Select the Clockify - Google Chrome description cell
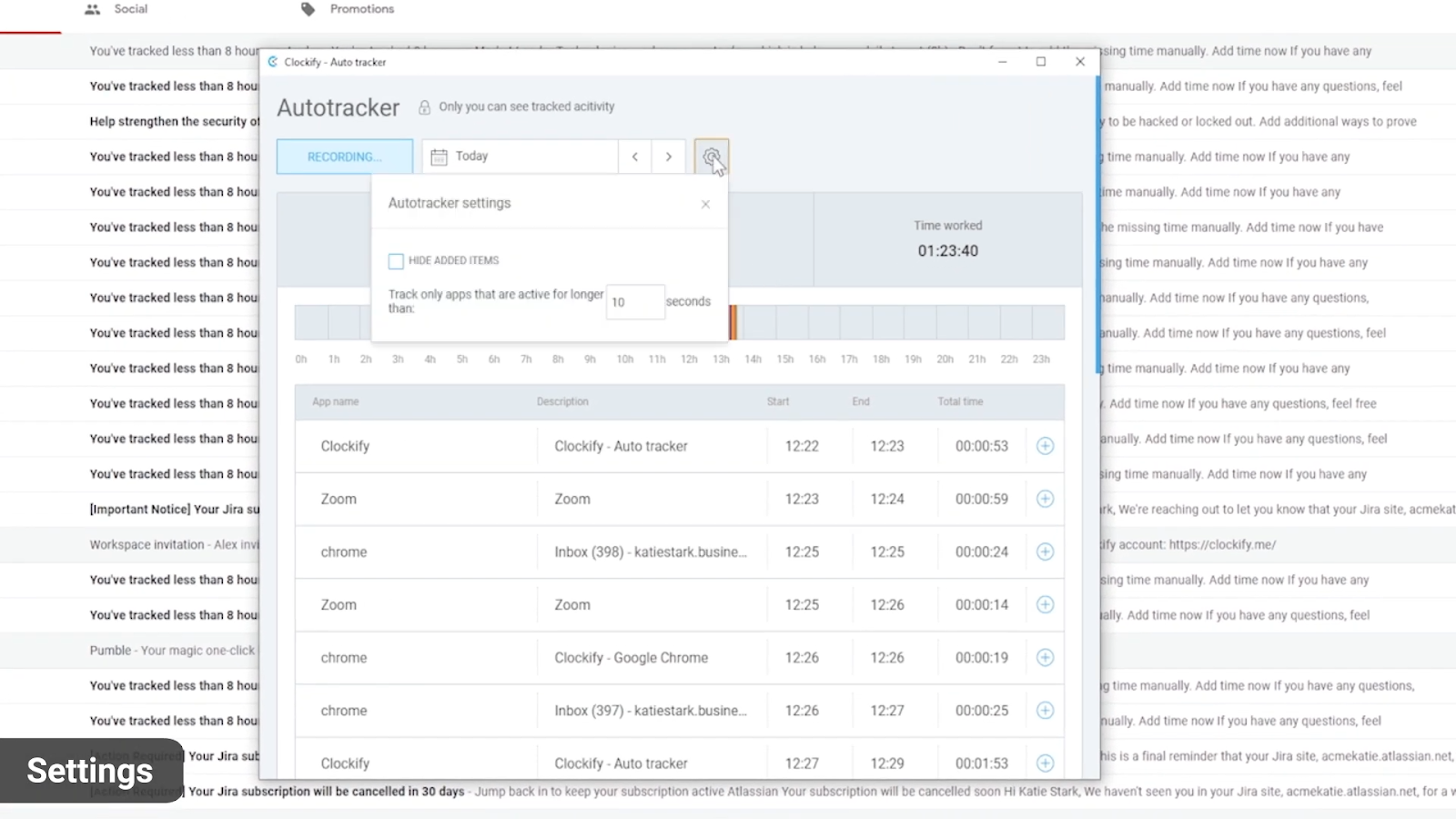The width and height of the screenshot is (1456, 819). [631, 657]
